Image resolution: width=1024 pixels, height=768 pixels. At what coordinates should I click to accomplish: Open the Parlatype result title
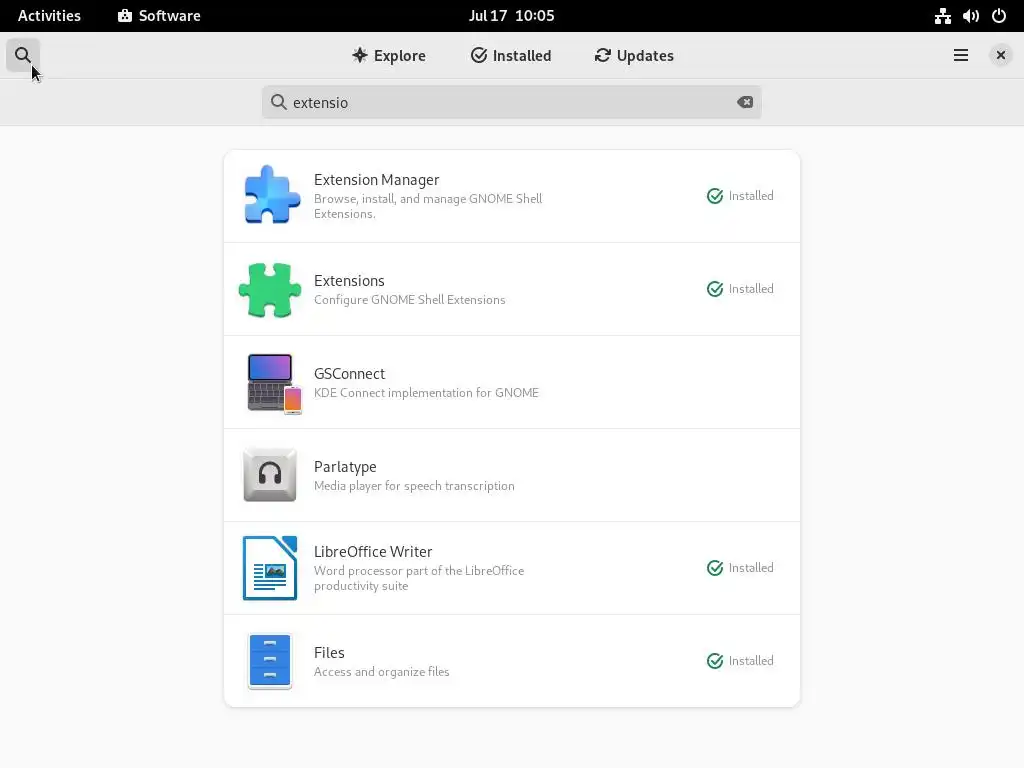345,467
